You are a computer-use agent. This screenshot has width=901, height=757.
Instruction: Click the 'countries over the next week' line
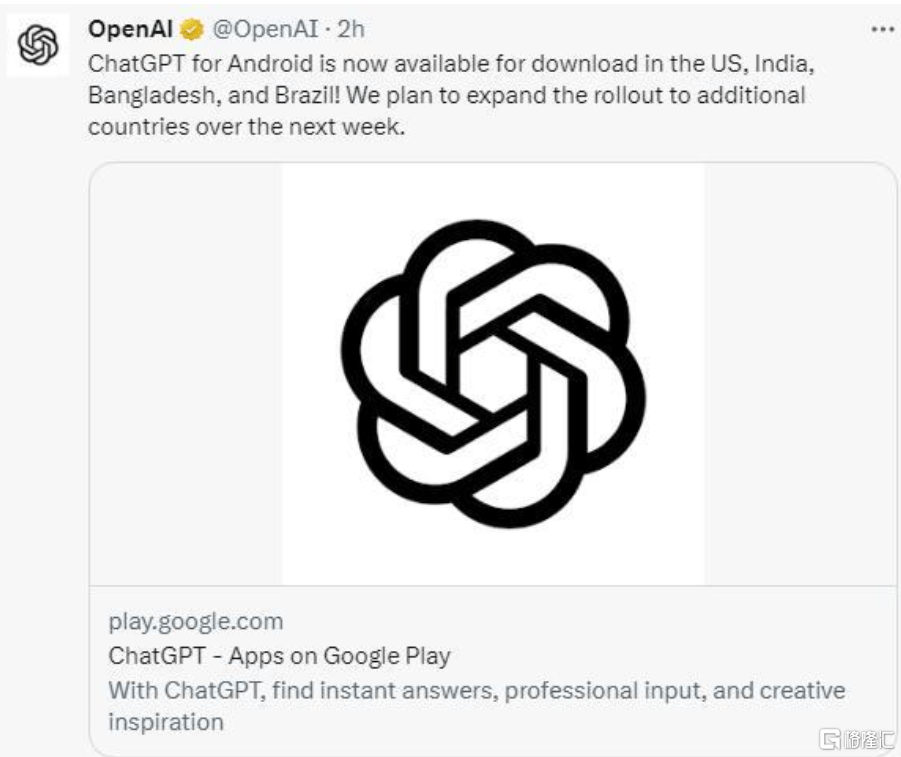246,128
